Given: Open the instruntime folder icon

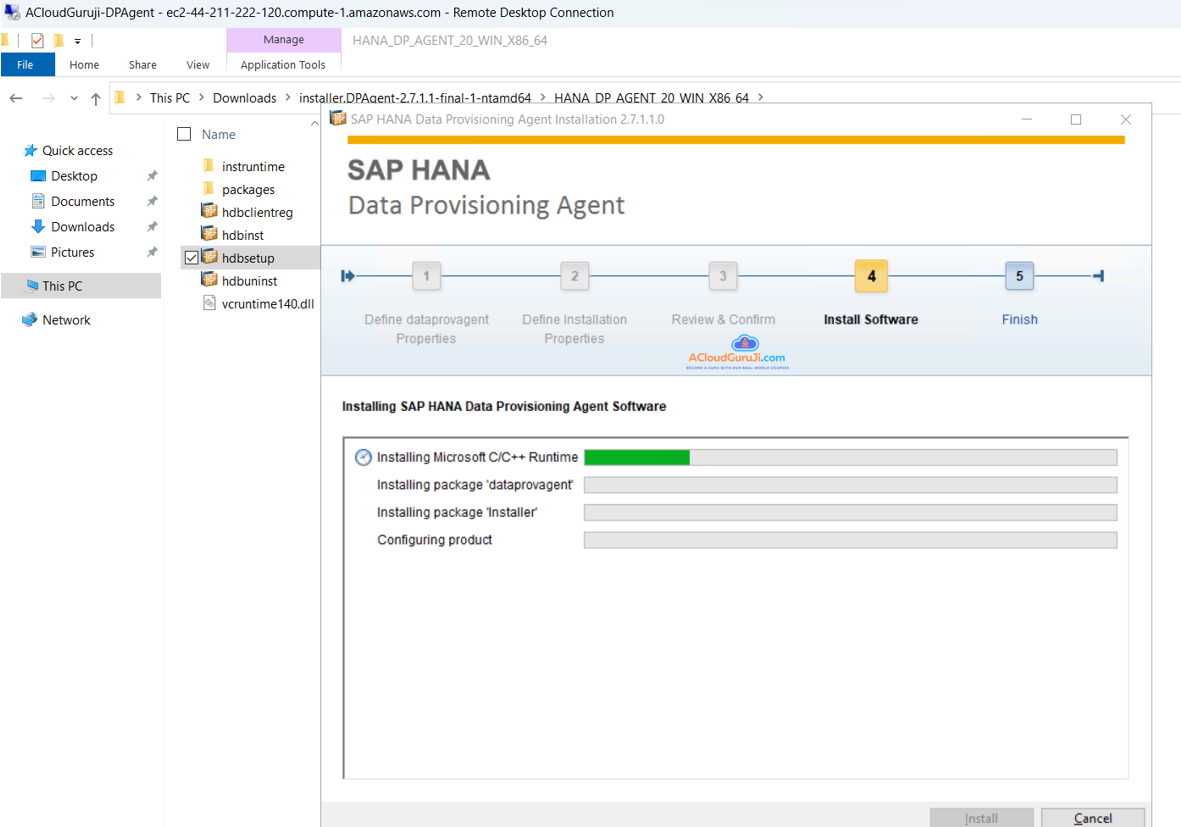Looking at the screenshot, I should [x=209, y=166].
